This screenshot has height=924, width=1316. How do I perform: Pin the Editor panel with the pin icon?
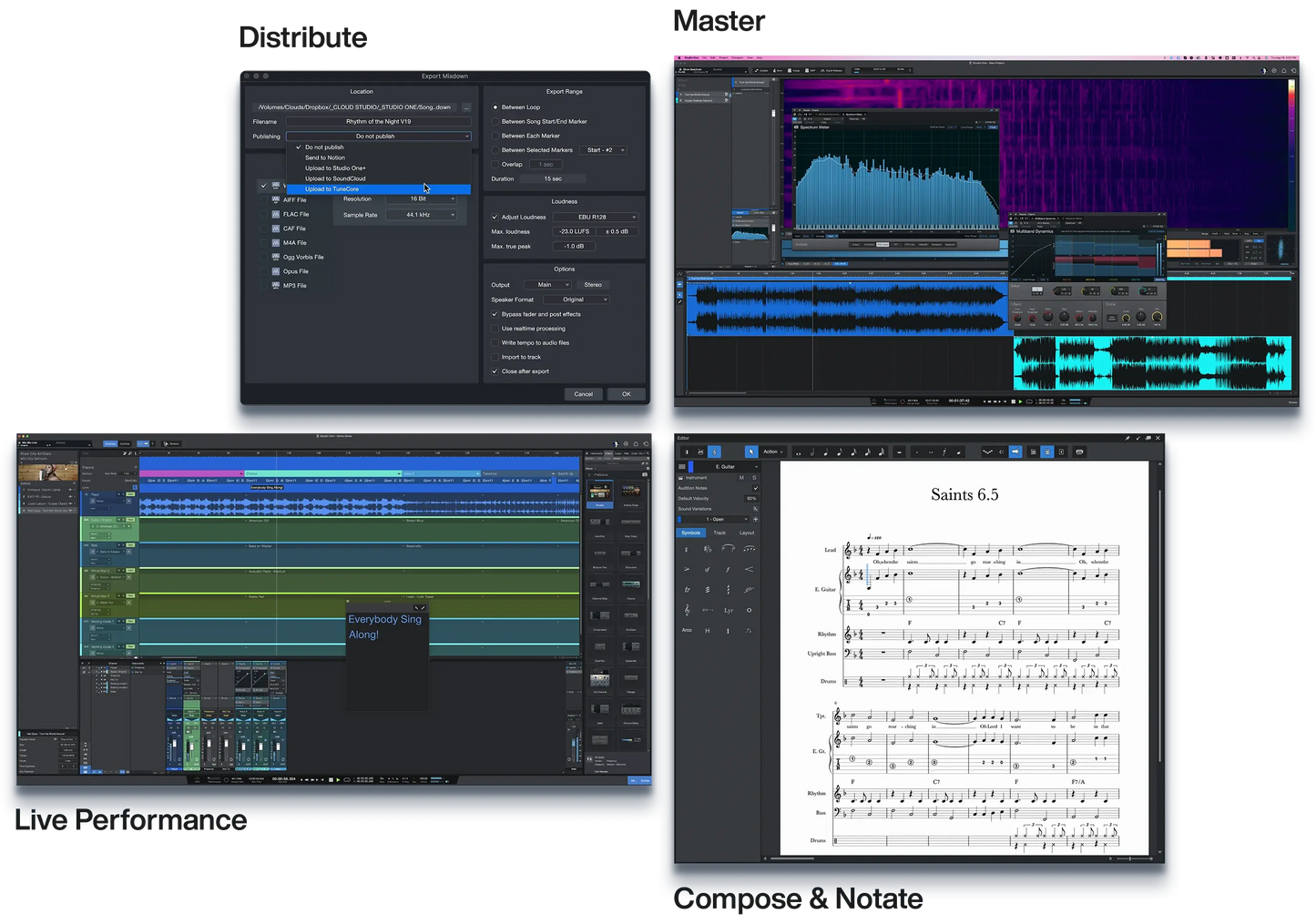(1127, 438)
